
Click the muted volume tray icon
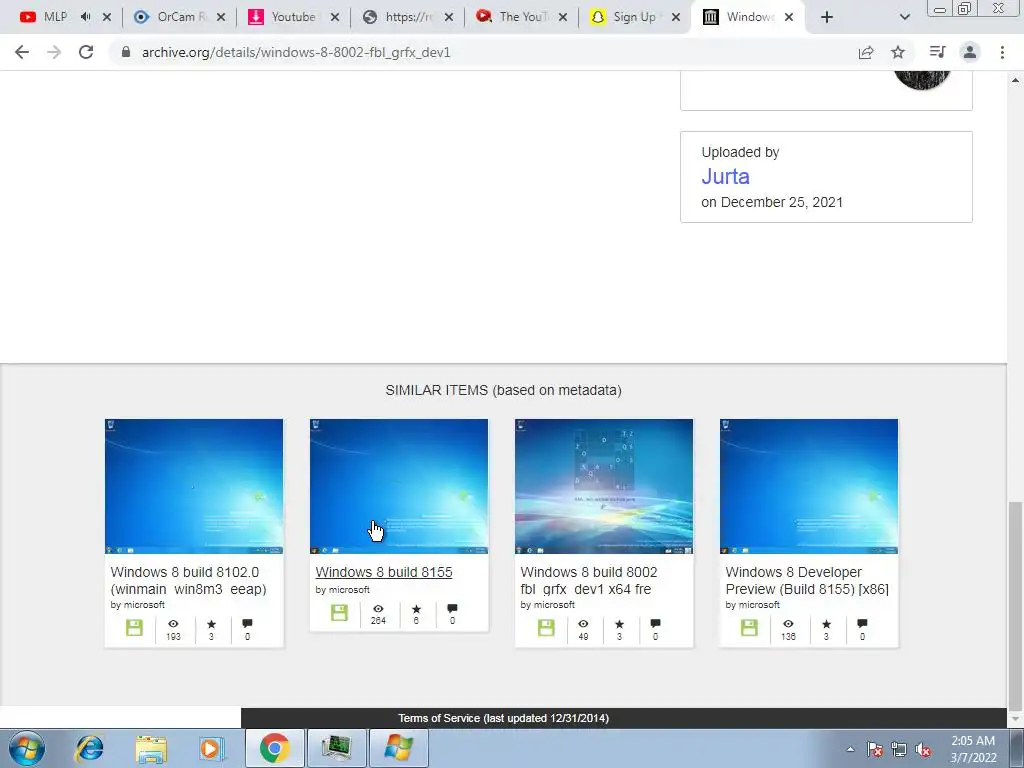(x=923, y=749)
